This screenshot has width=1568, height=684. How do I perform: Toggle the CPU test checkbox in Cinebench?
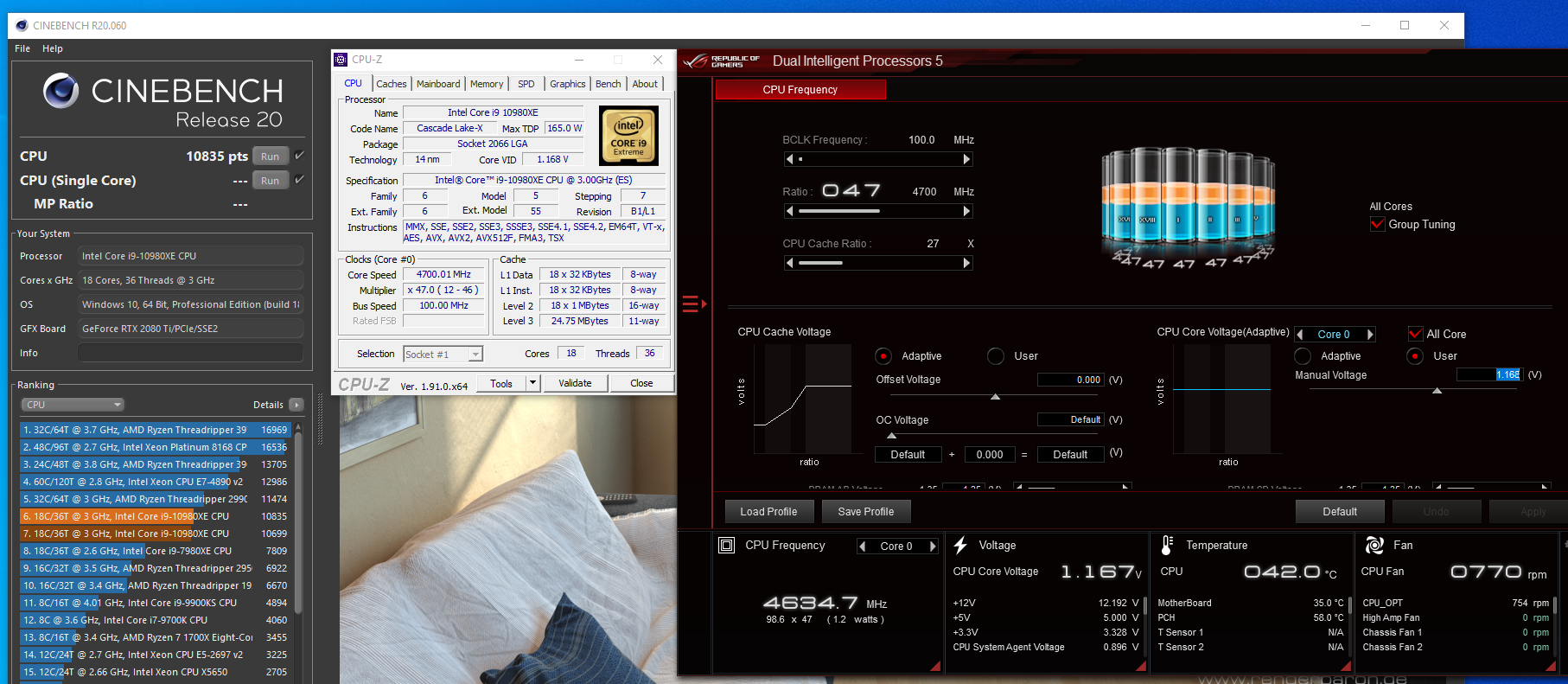click(x=299, y=156)
